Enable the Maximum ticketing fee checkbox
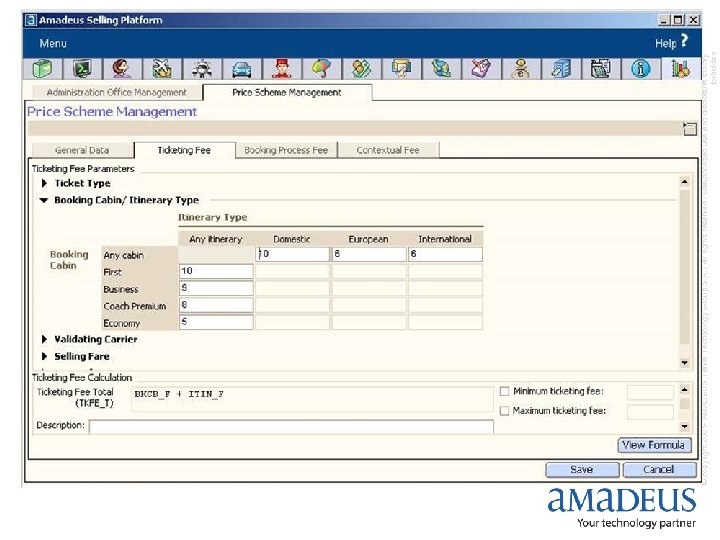This screenshot has width=720, height=540. click(504, 411)
